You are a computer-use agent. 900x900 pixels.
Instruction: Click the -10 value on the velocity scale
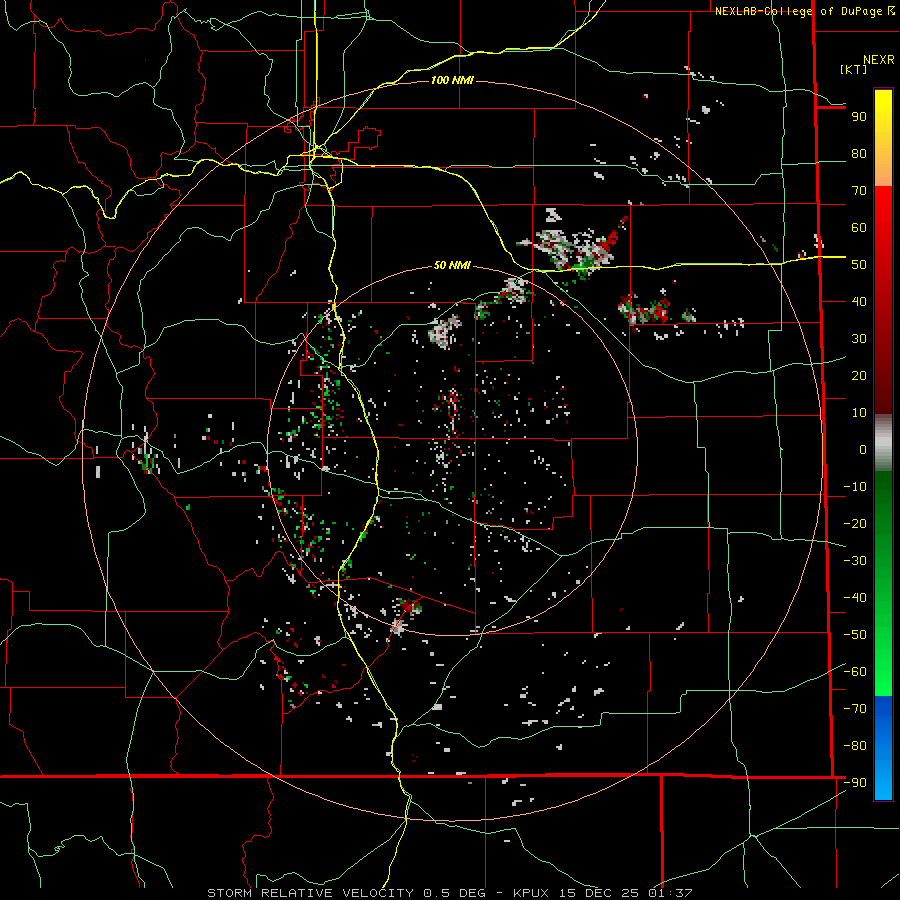855,487
